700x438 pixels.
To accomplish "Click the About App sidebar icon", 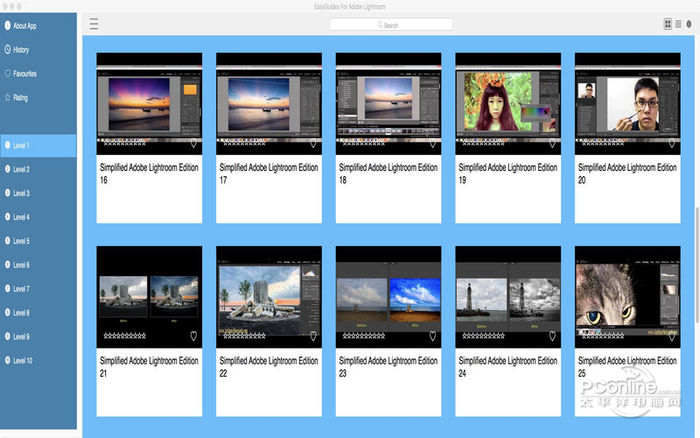I will point(8,25).
